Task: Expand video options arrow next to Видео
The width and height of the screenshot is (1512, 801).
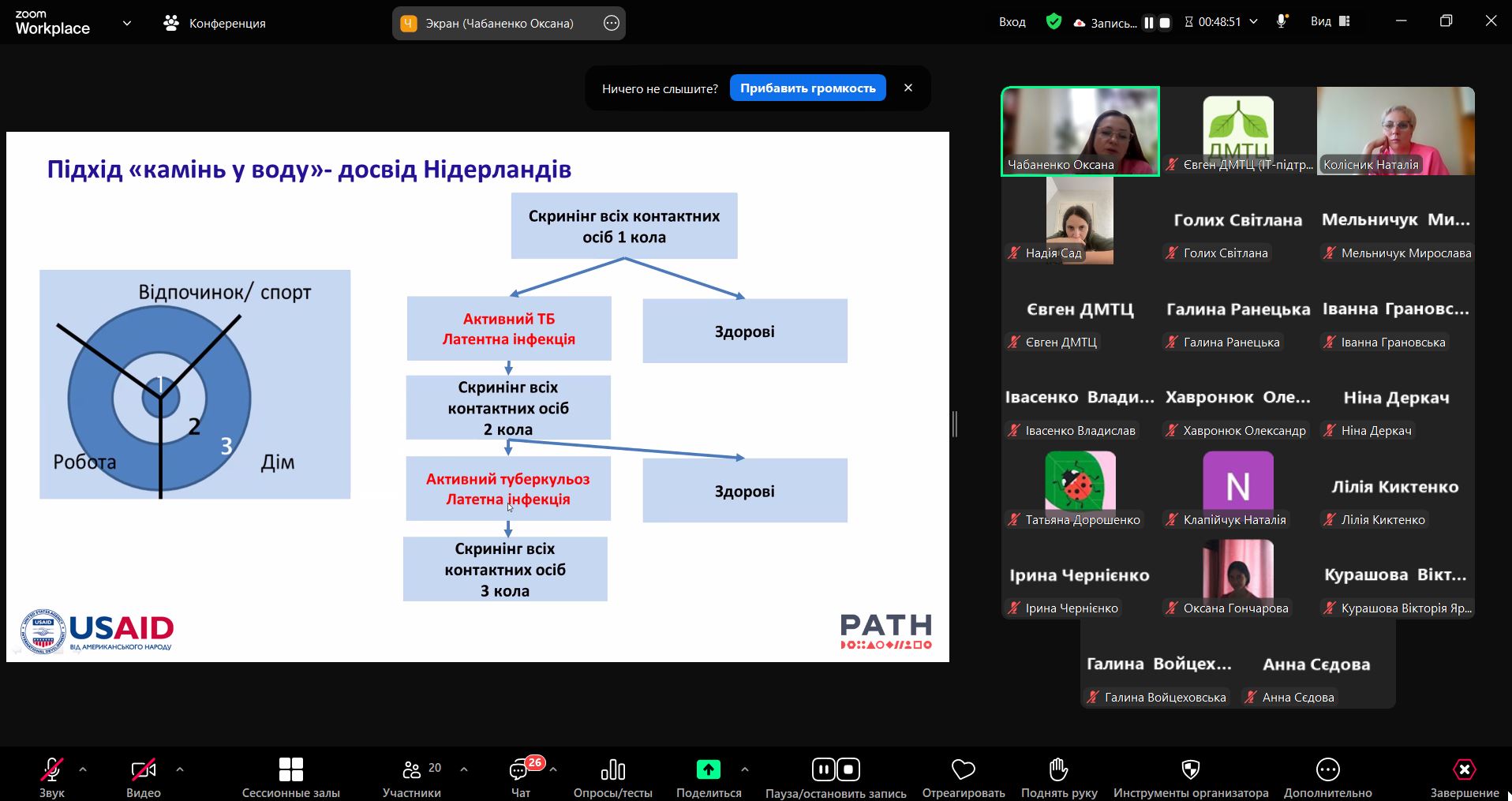Action: 180,769
